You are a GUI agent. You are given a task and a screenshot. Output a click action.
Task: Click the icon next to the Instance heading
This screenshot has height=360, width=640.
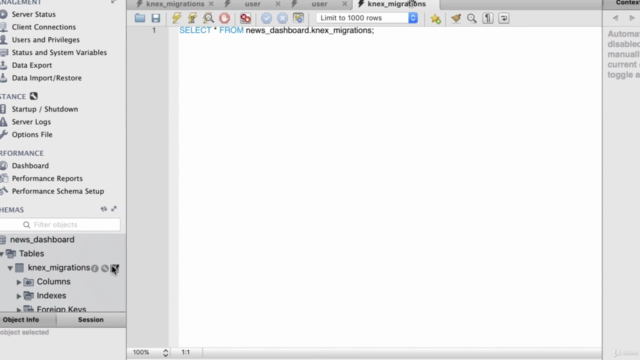point(33,96)
